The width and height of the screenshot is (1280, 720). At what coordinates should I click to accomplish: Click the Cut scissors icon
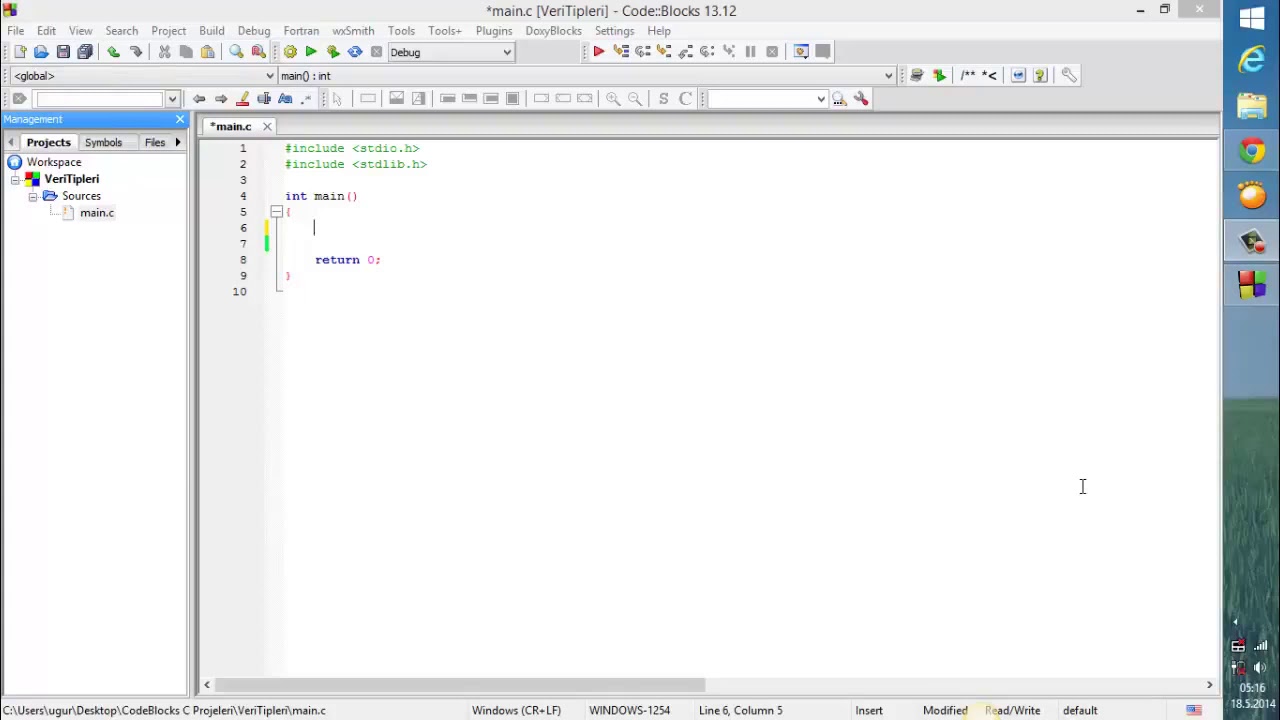pos(164,52)
